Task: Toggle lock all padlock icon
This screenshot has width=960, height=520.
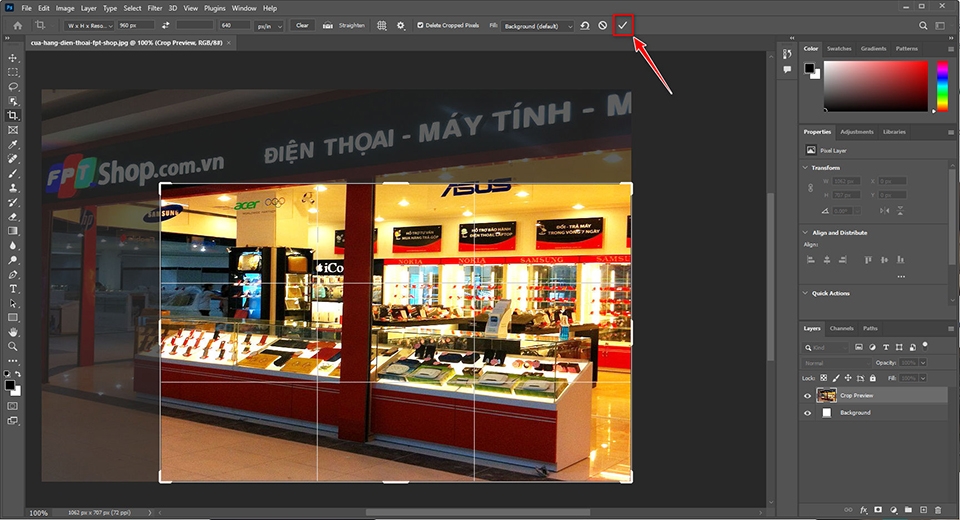Action: (x=872, y=378)
